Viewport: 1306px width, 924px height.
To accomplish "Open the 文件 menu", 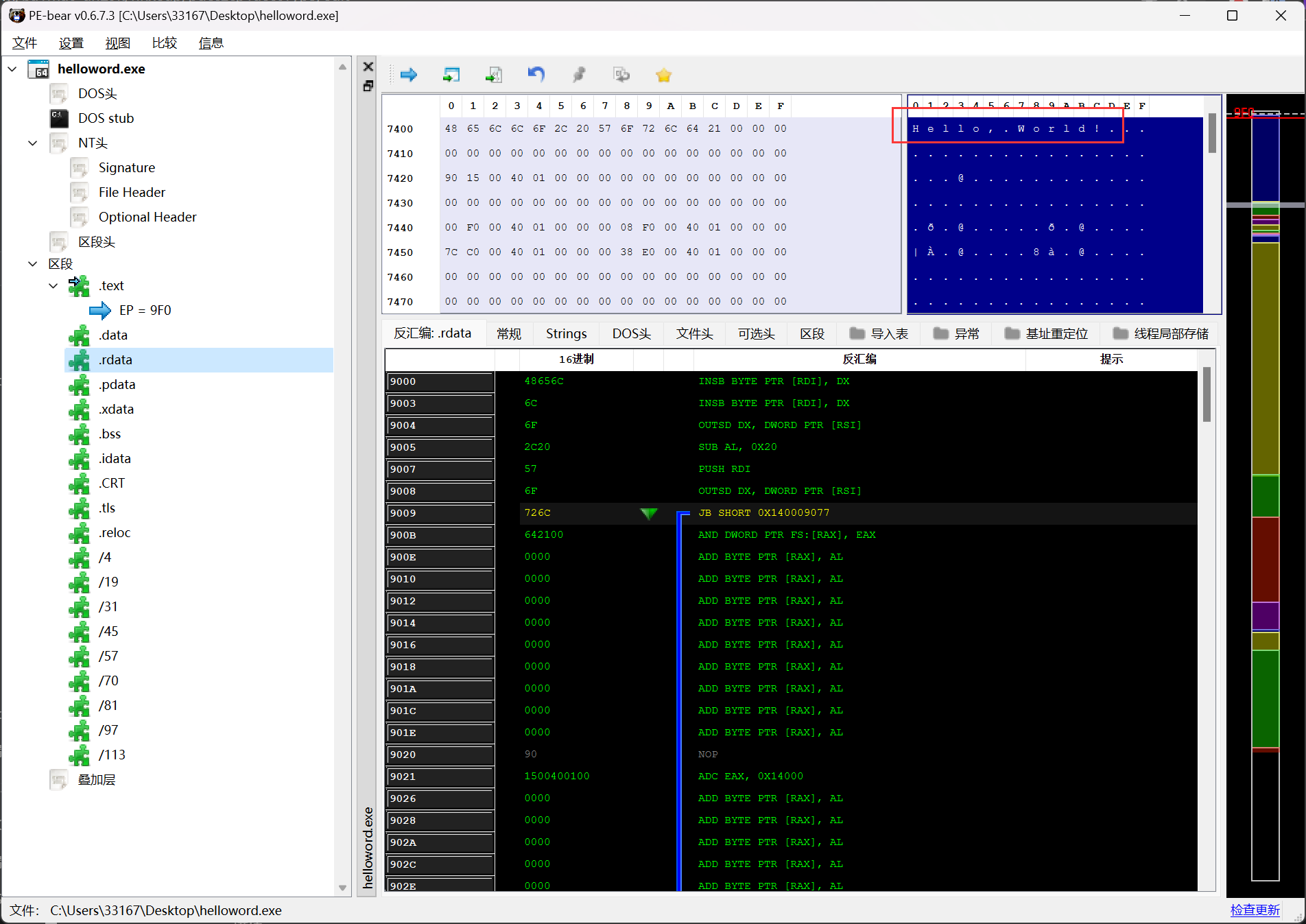I will [25, 43].
